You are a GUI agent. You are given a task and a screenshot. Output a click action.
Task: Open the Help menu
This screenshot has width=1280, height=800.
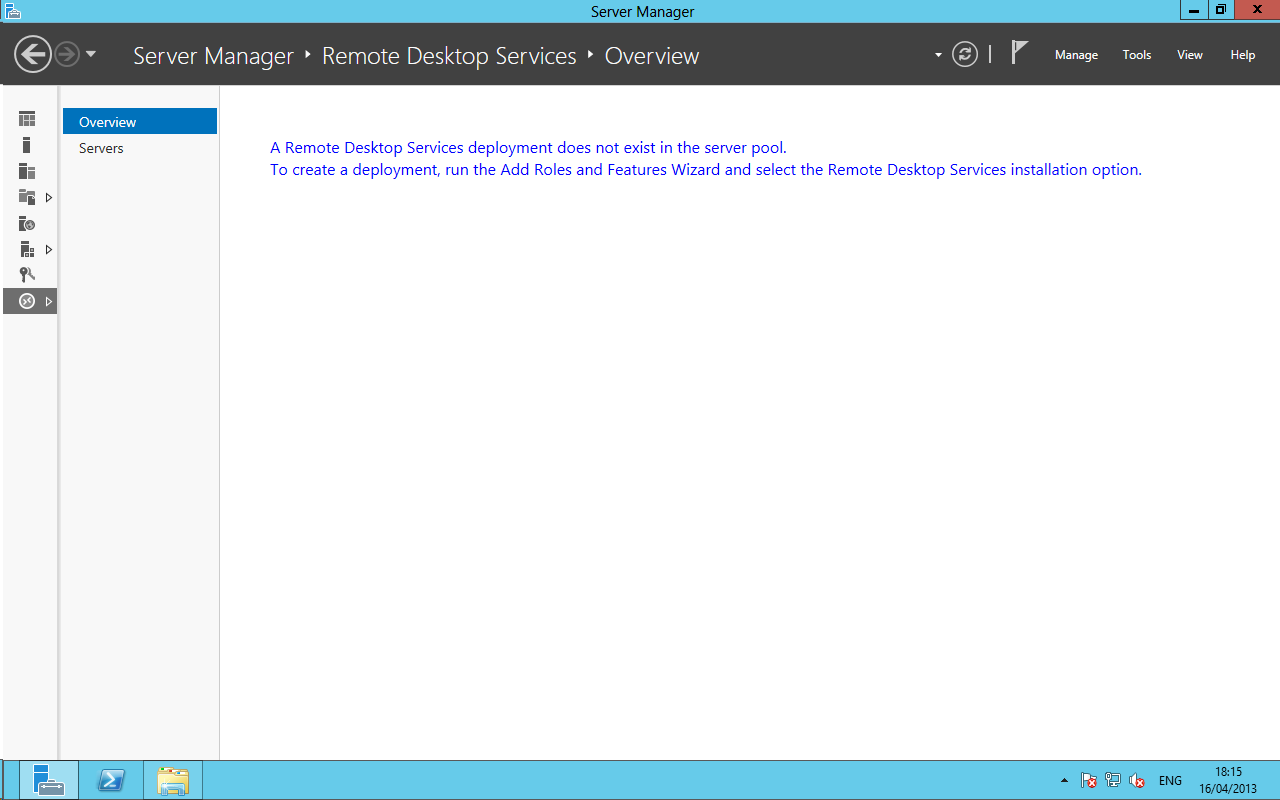click(1243, 55)
